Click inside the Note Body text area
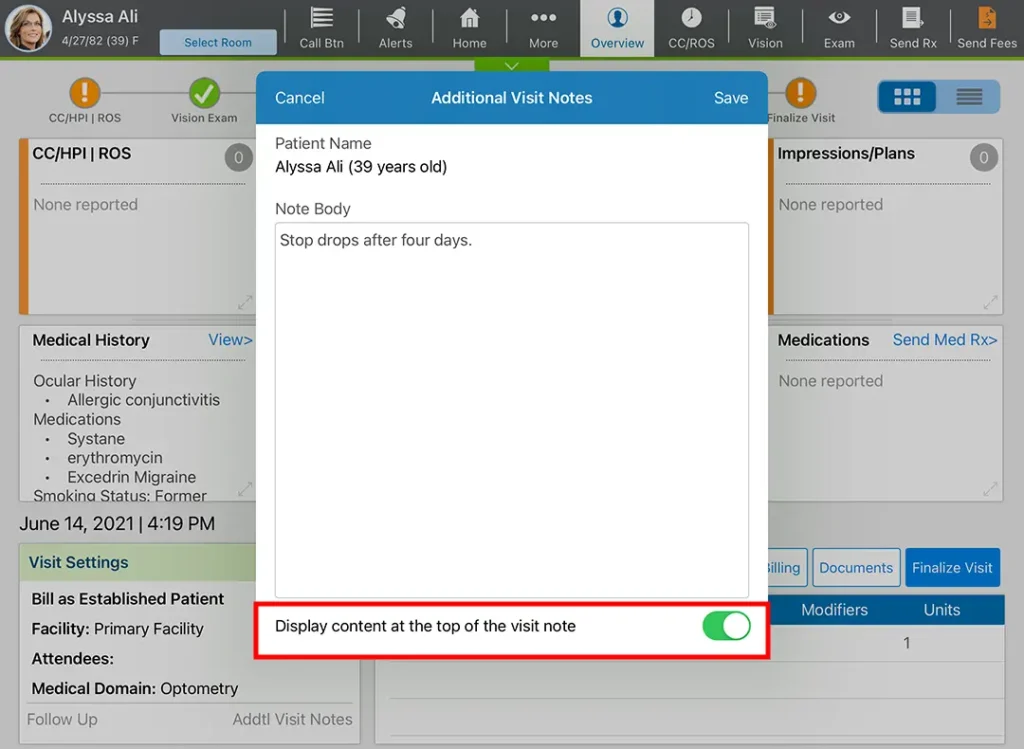This screenshot has height=749, width=1024. click(511, 409)
